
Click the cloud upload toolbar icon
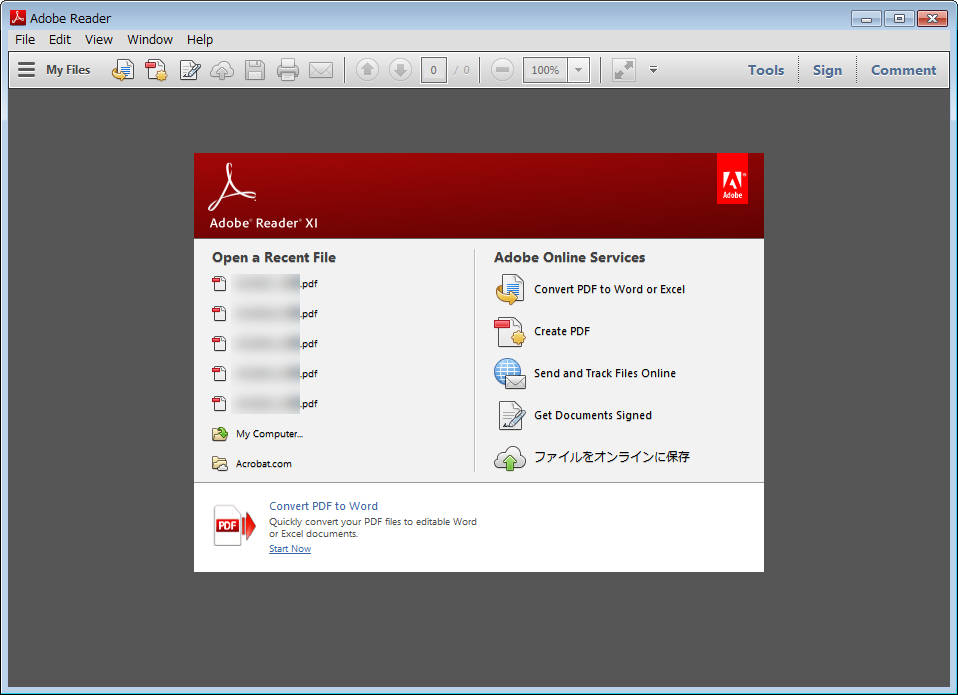click(222, 70)
